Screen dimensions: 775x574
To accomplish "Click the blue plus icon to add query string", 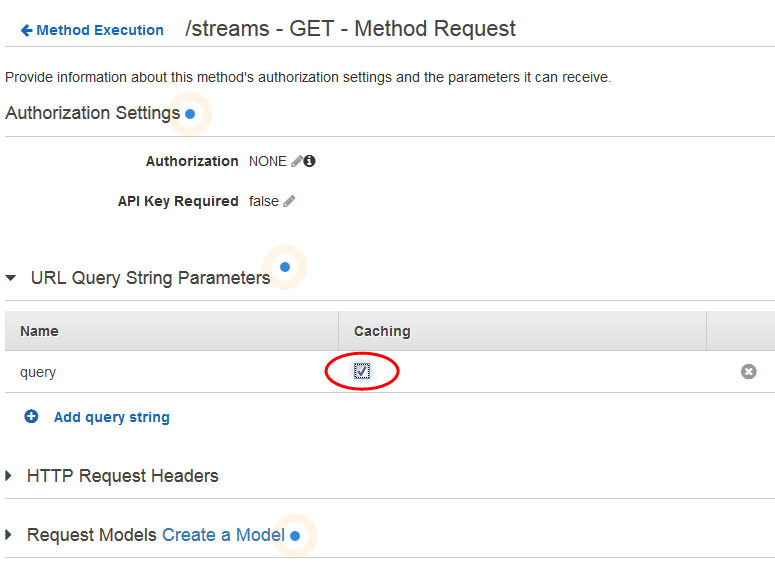I will pos(31,416).
